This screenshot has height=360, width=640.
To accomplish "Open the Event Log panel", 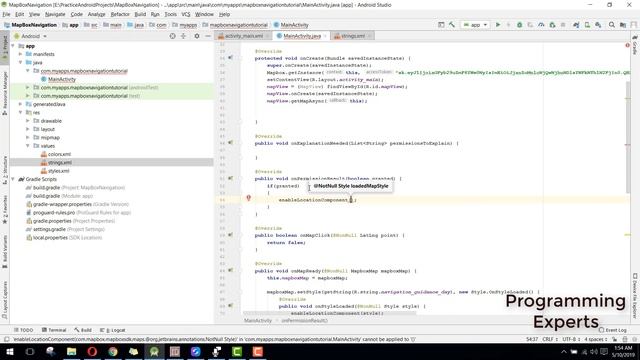I will [613, 330].
